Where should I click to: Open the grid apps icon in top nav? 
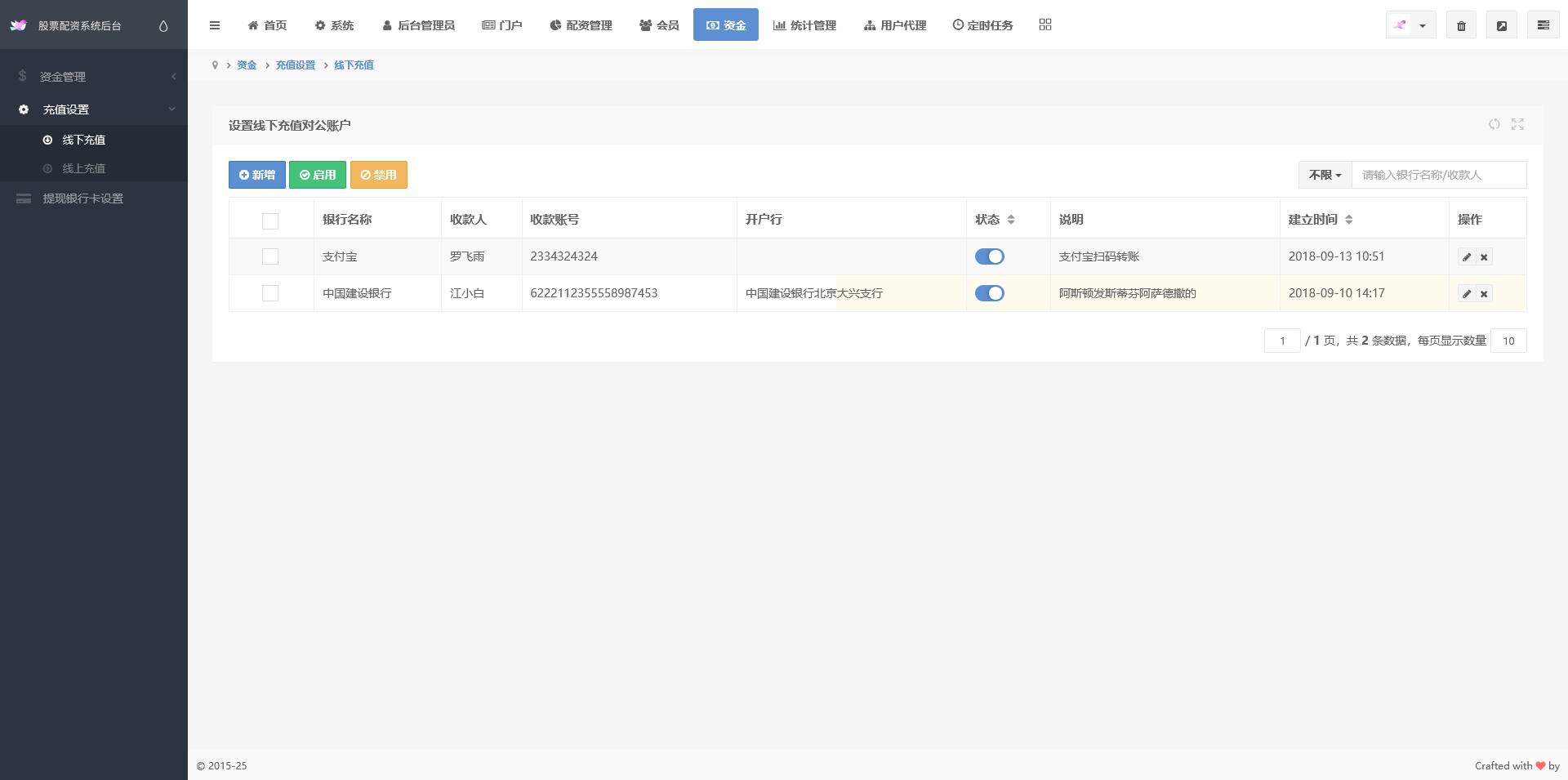[1045, 25]
